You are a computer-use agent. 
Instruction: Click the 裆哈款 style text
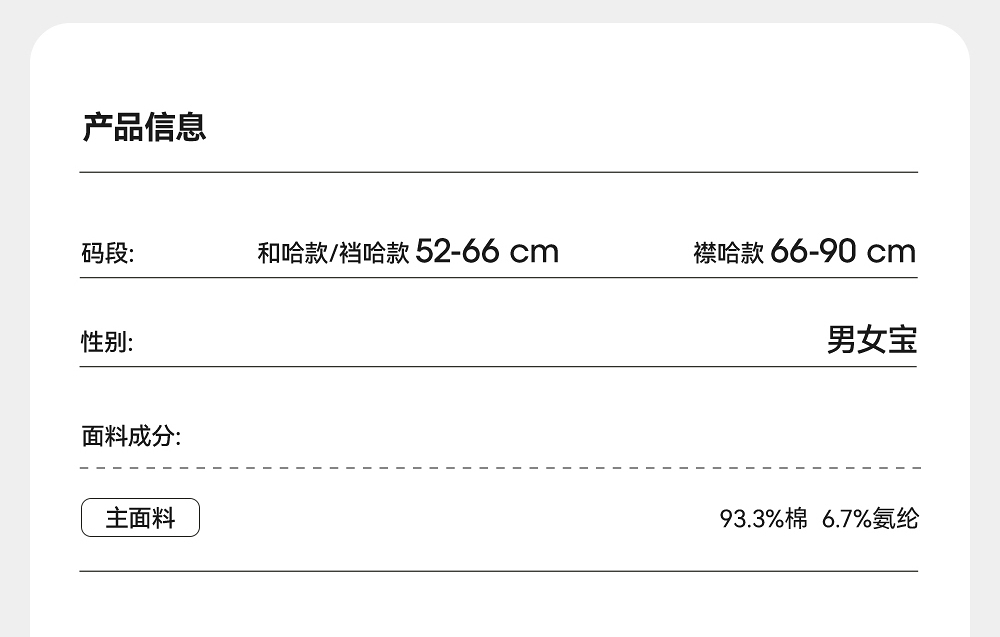374,253
